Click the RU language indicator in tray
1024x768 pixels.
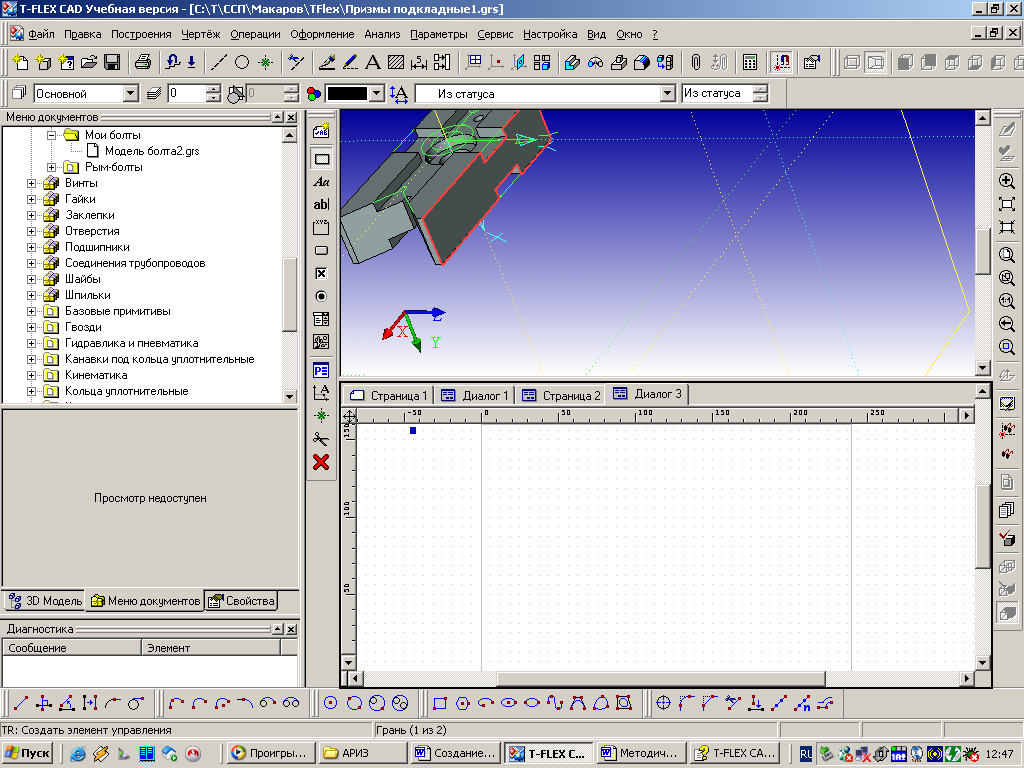(806, 754)
